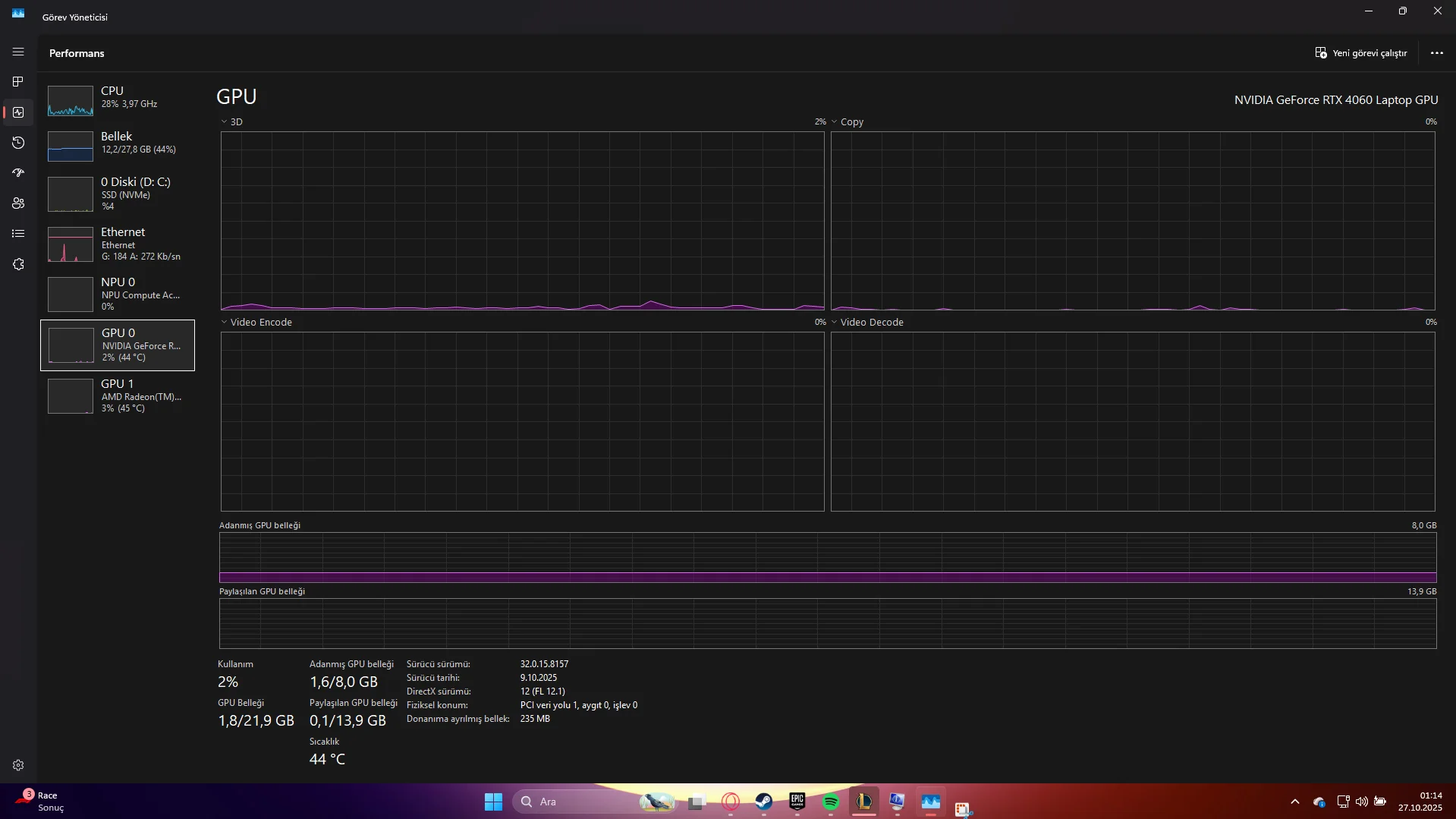Open the clock and date flyout
Image resolution: width=1456 pixels, height=819 pixels.
1420,802
